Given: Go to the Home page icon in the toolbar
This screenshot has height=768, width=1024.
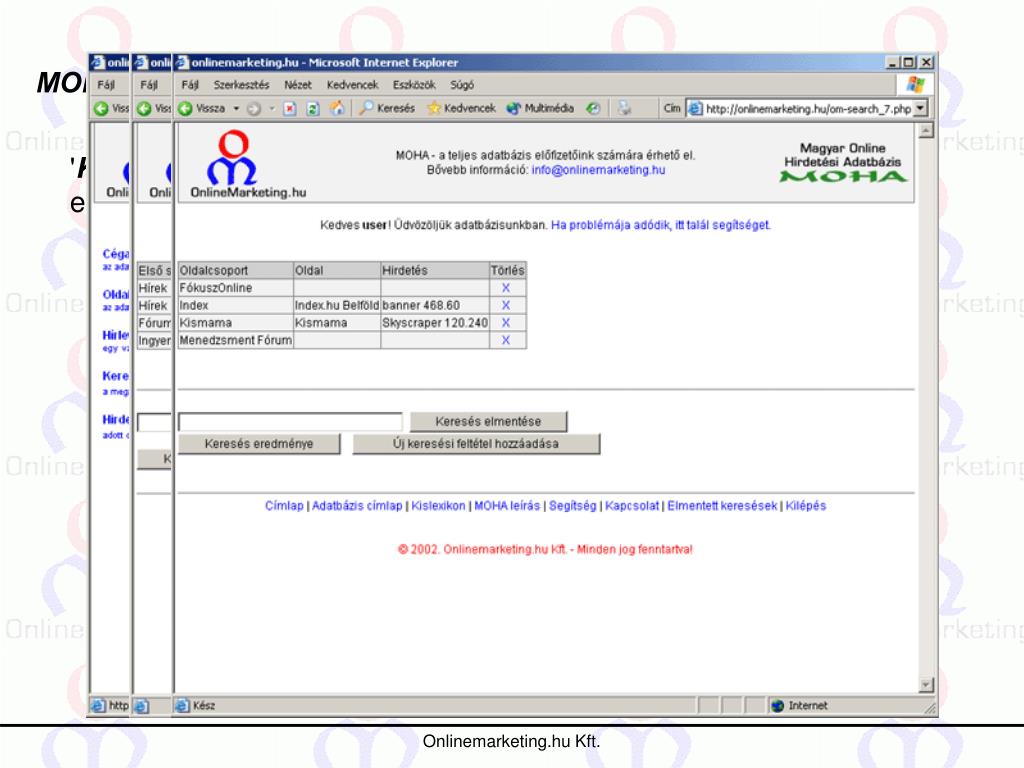Looking at the screenshot, I should point(337,108).
